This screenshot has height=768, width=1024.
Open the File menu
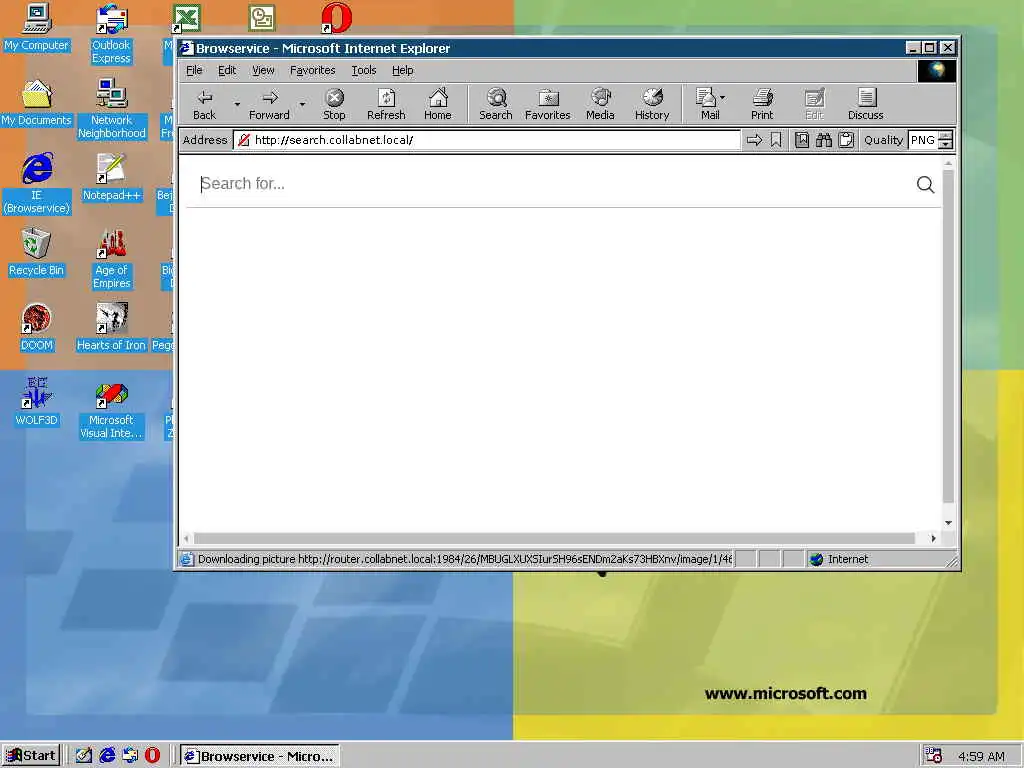(x=194, y=71)
